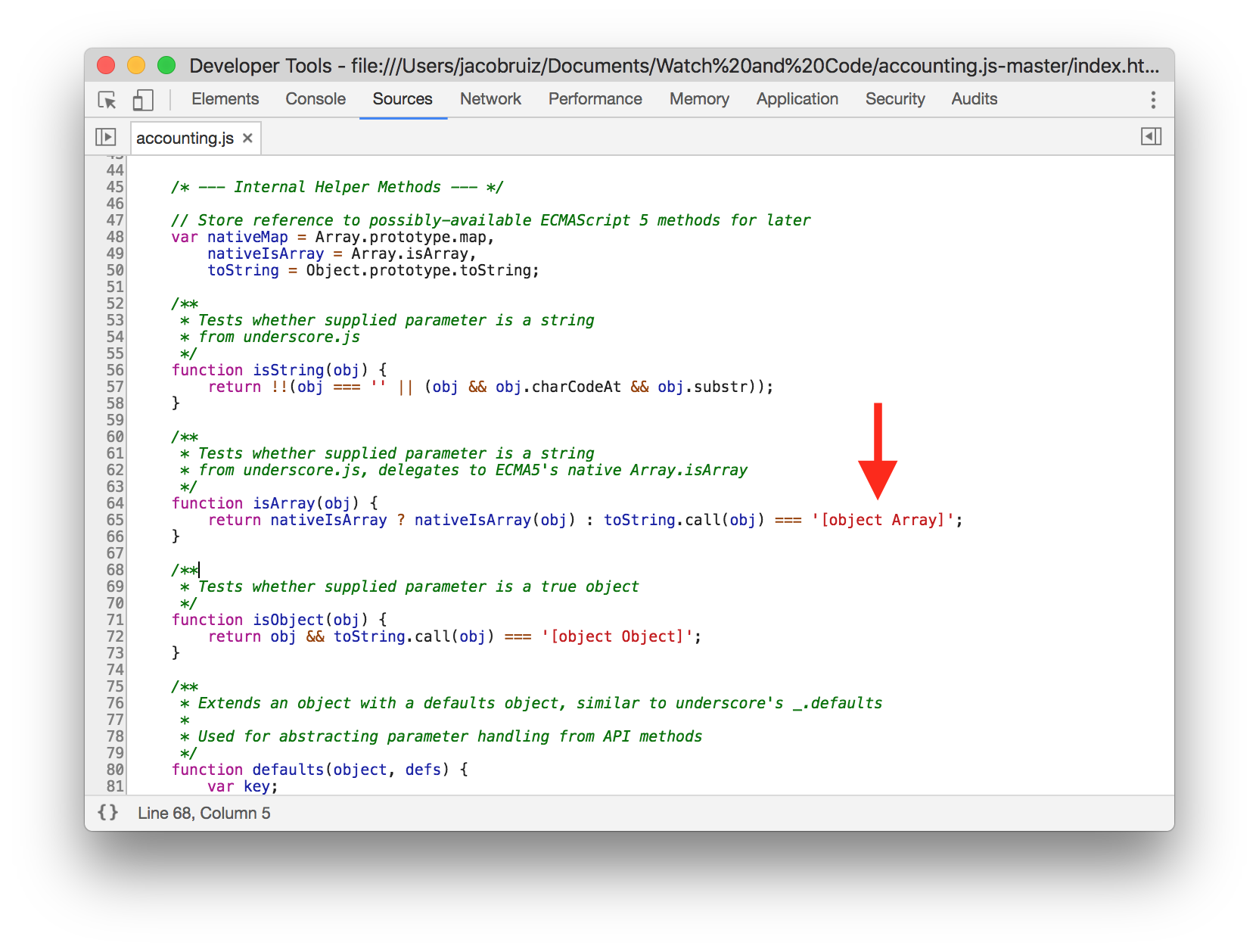The height and width of the screenshot is (952, 1259).
Task: Click the red window close button
Action: coord(106,66)
